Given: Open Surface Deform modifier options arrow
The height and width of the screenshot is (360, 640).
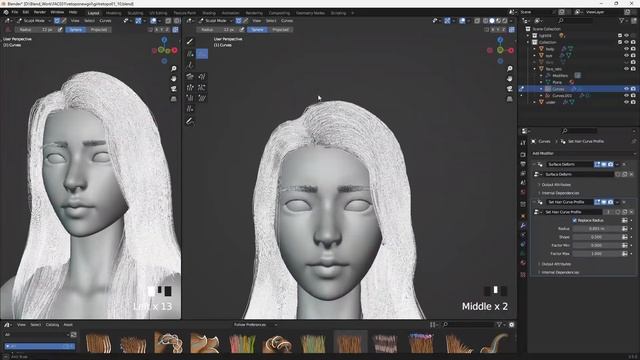Looking at the screenshot, I should pos(617,164).
